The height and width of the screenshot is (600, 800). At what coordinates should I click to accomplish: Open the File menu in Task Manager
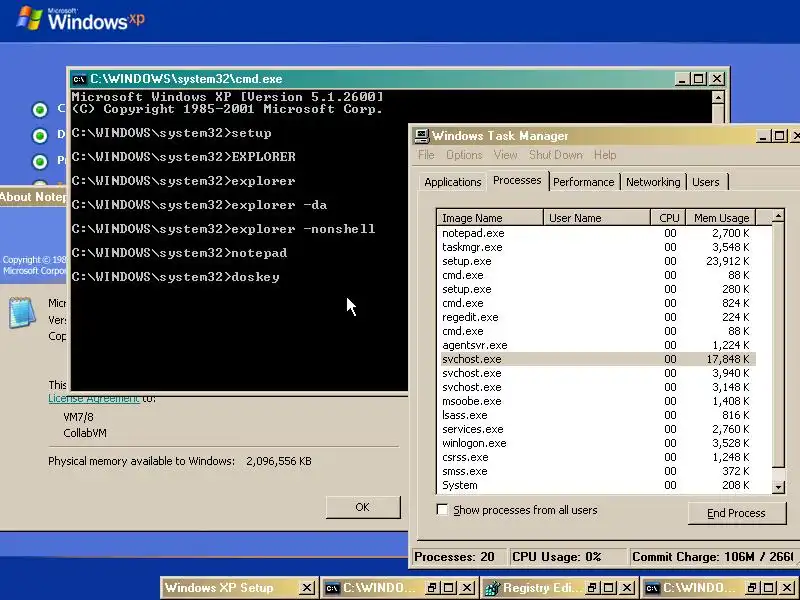click(x=426, y=155)
